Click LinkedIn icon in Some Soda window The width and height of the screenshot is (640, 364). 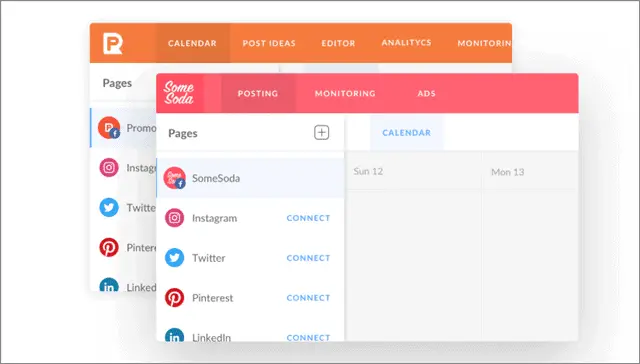tap(174, 335)
